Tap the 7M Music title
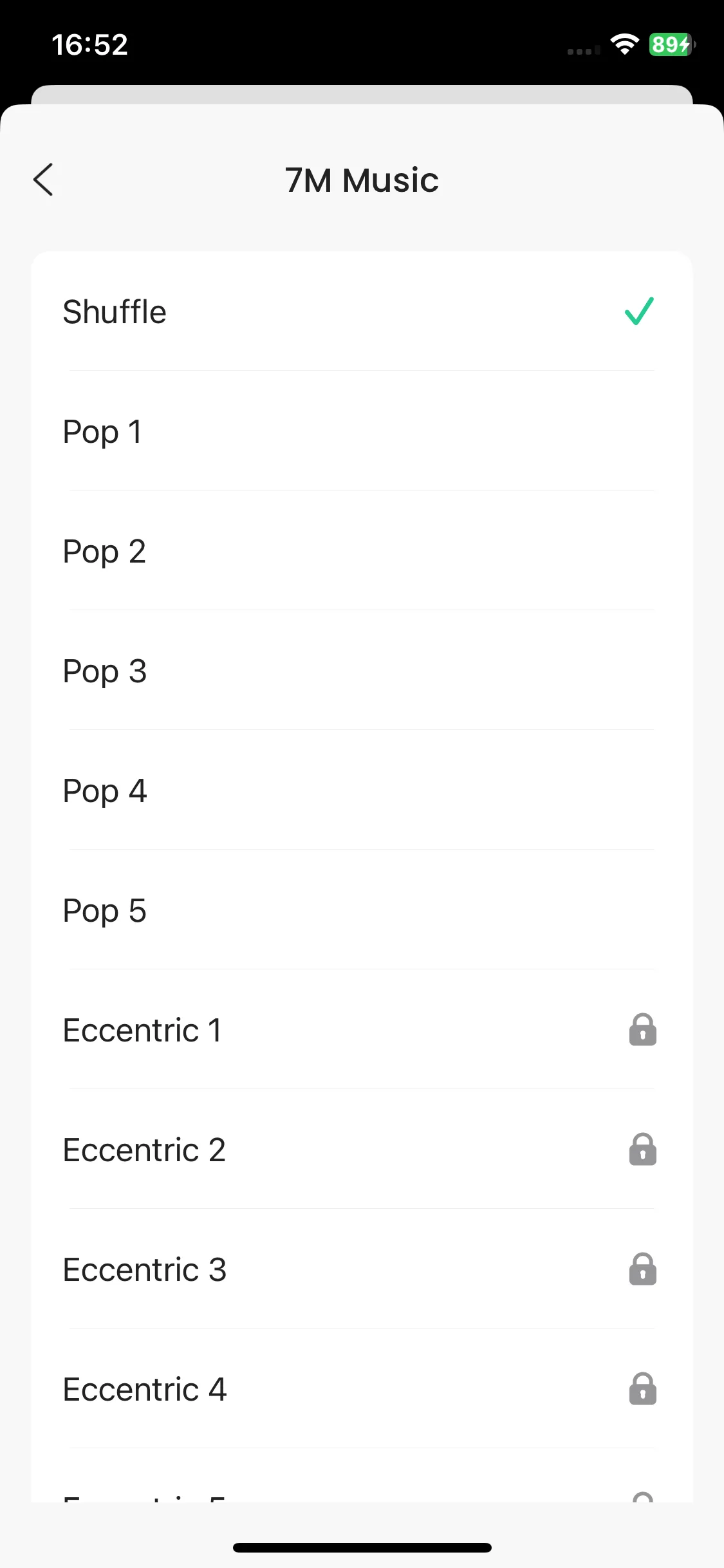 362,180
